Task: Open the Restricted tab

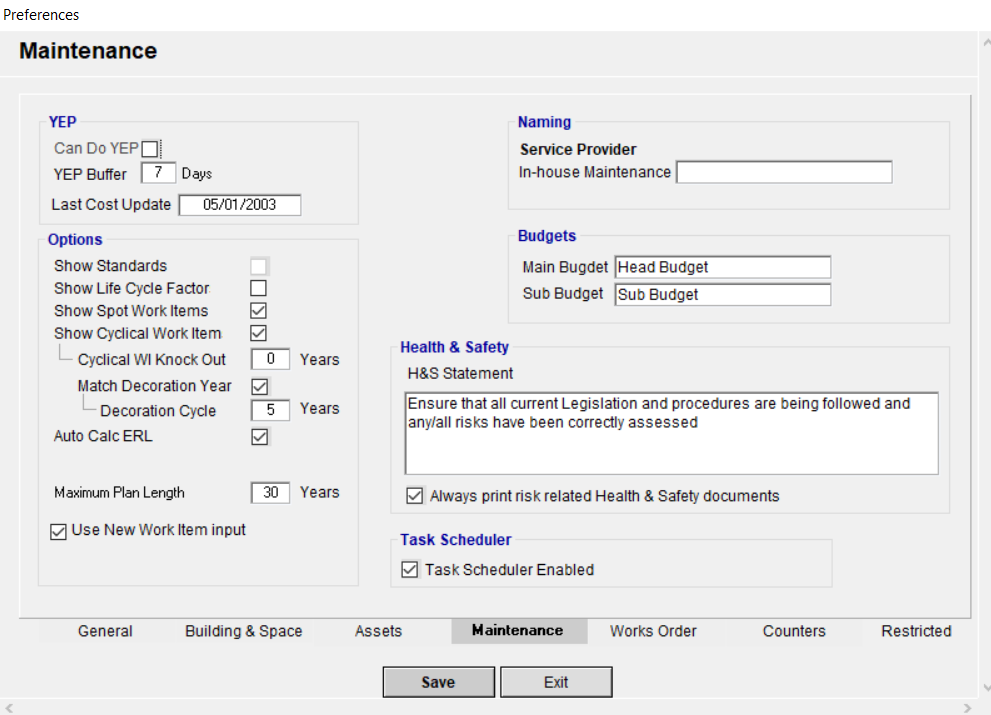Action: (916, 631)
